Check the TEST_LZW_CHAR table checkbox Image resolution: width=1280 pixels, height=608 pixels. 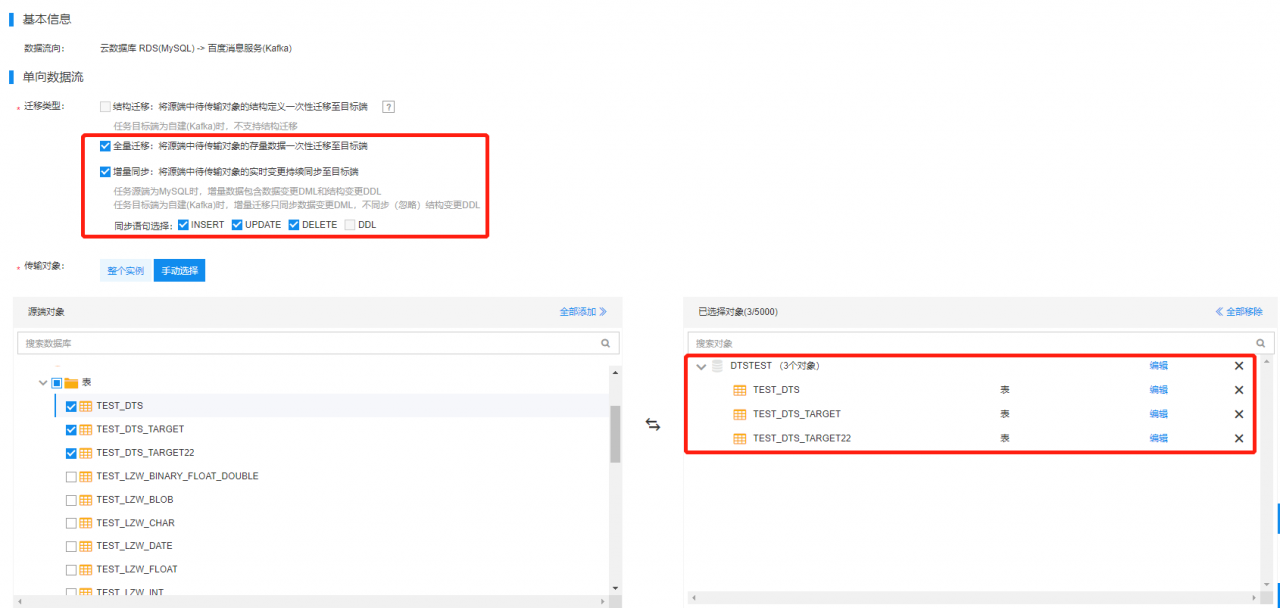[x=71, y=523]
